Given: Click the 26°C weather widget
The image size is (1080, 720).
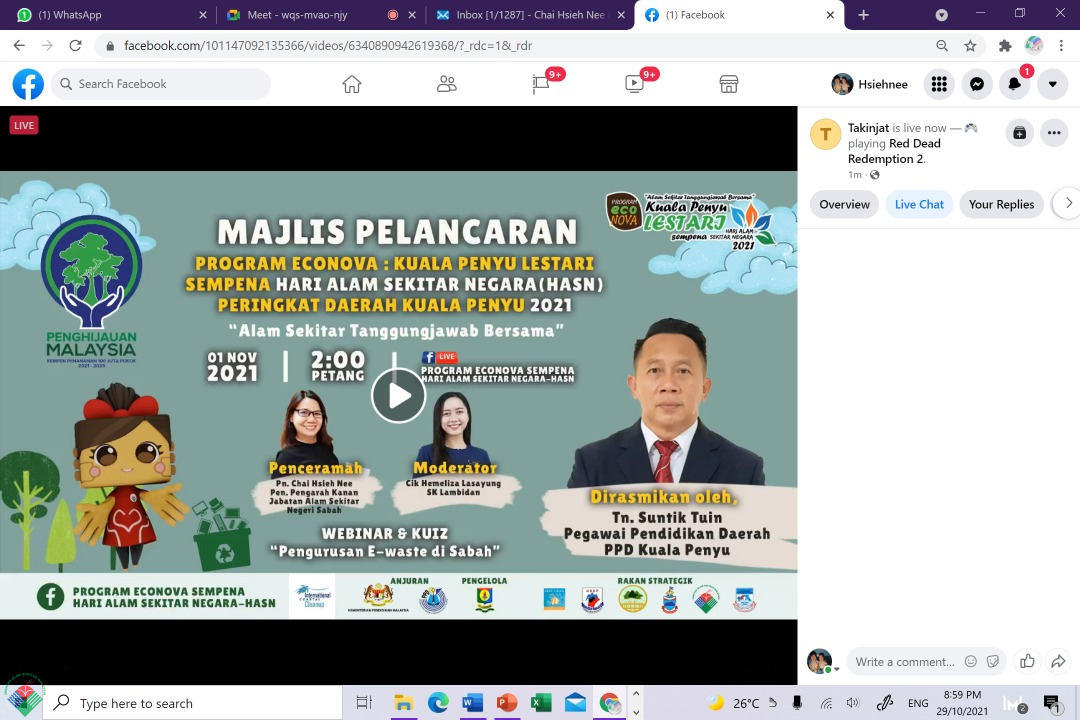Looking at the screenshot, I should [x=734, y=703].
